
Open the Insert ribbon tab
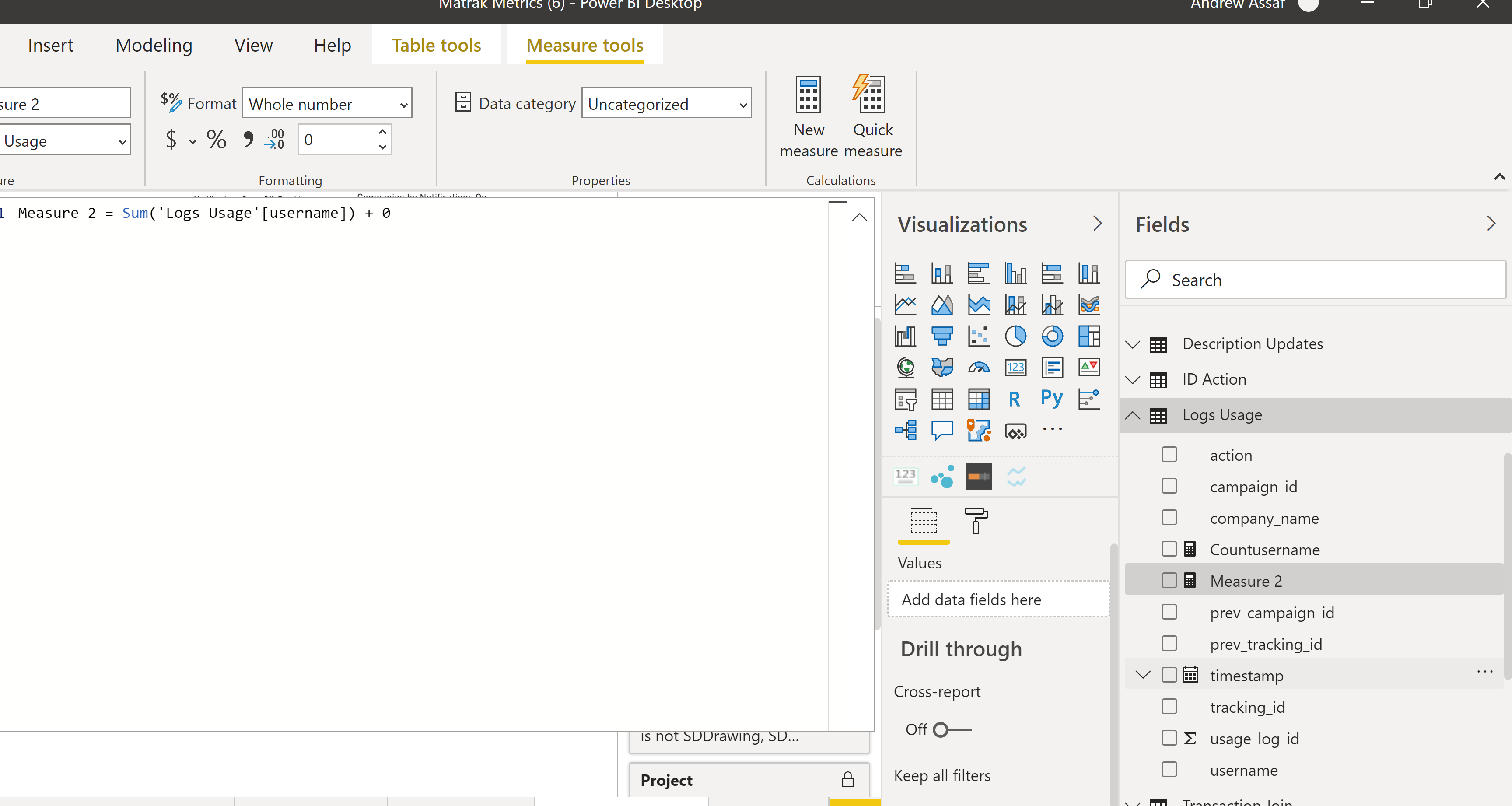(50, 45)
